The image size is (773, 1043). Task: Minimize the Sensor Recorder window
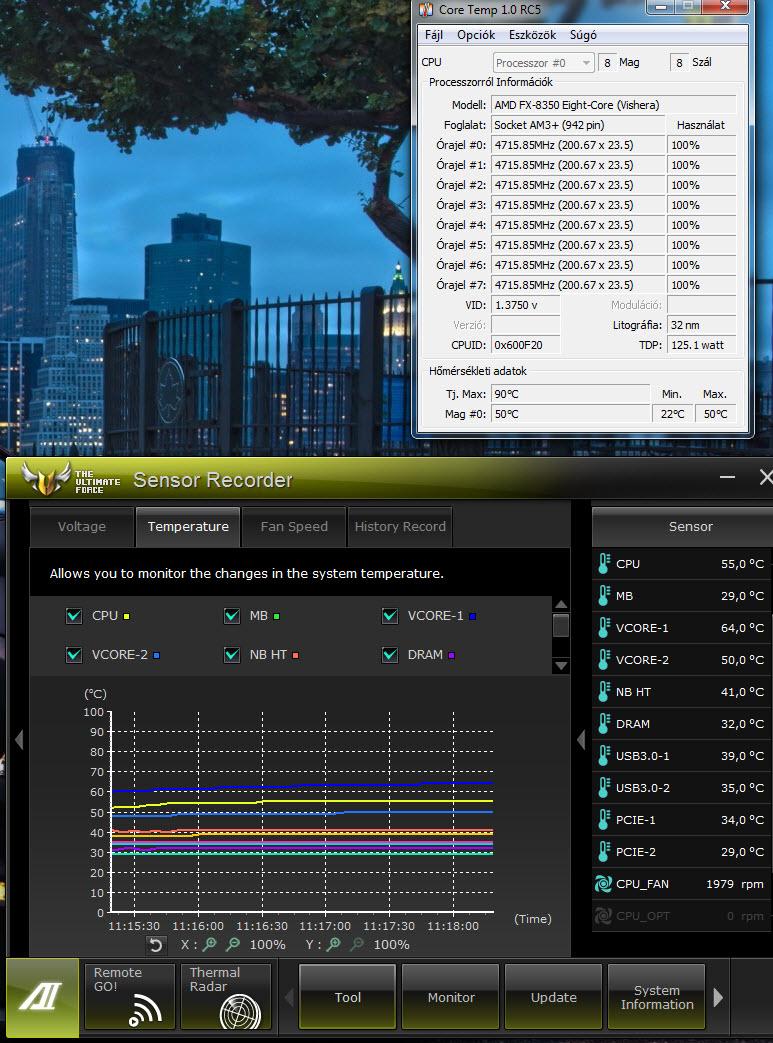pyautogui.click(x=728, y=477)
